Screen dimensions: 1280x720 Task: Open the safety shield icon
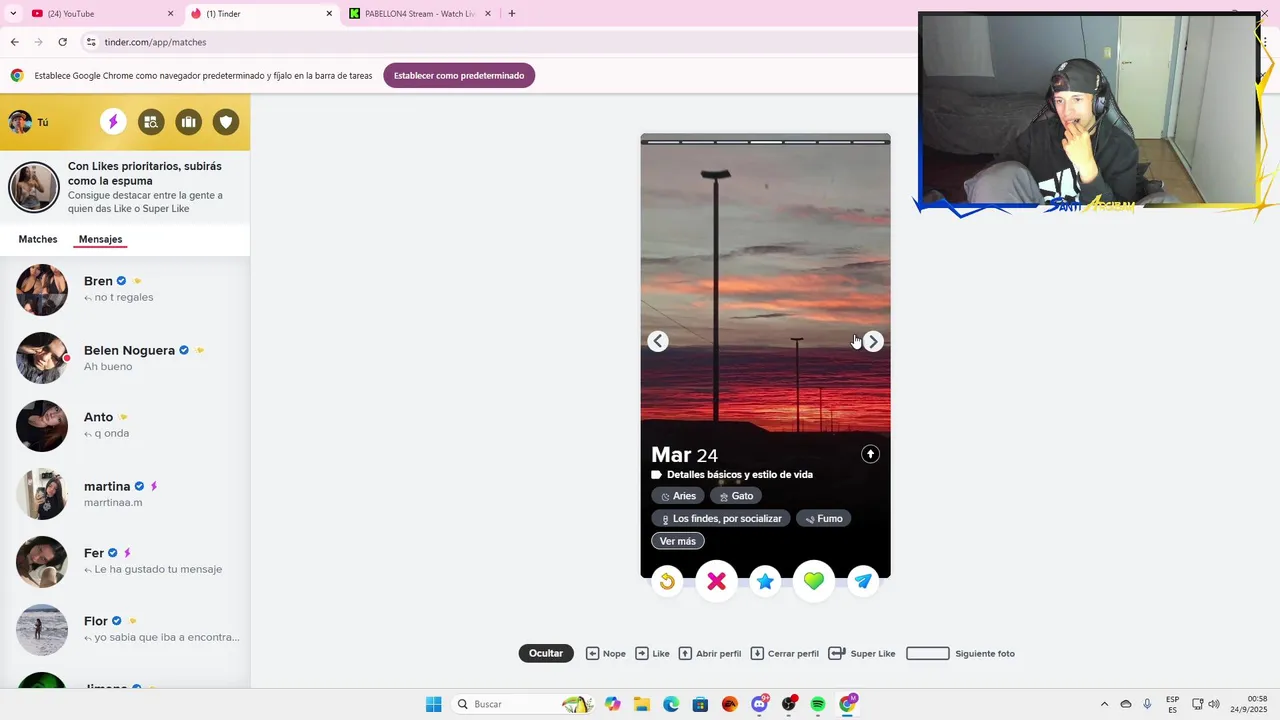(x=226, y=122)
